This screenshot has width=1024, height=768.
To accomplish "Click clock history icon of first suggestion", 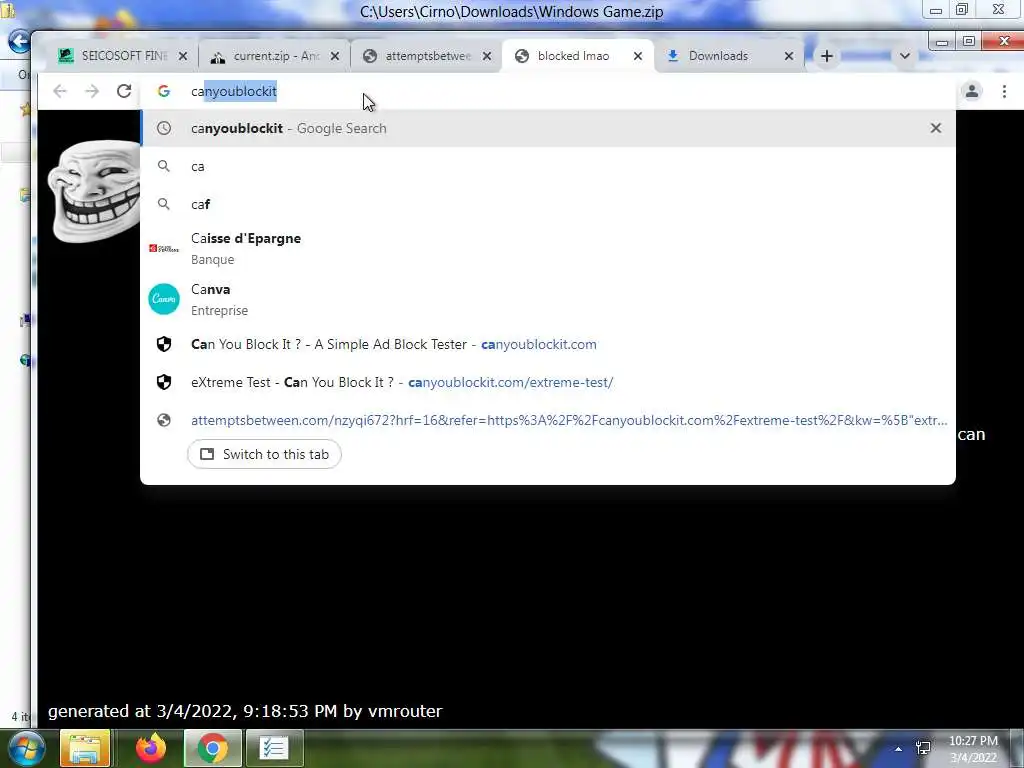I will tap(164, 128).
